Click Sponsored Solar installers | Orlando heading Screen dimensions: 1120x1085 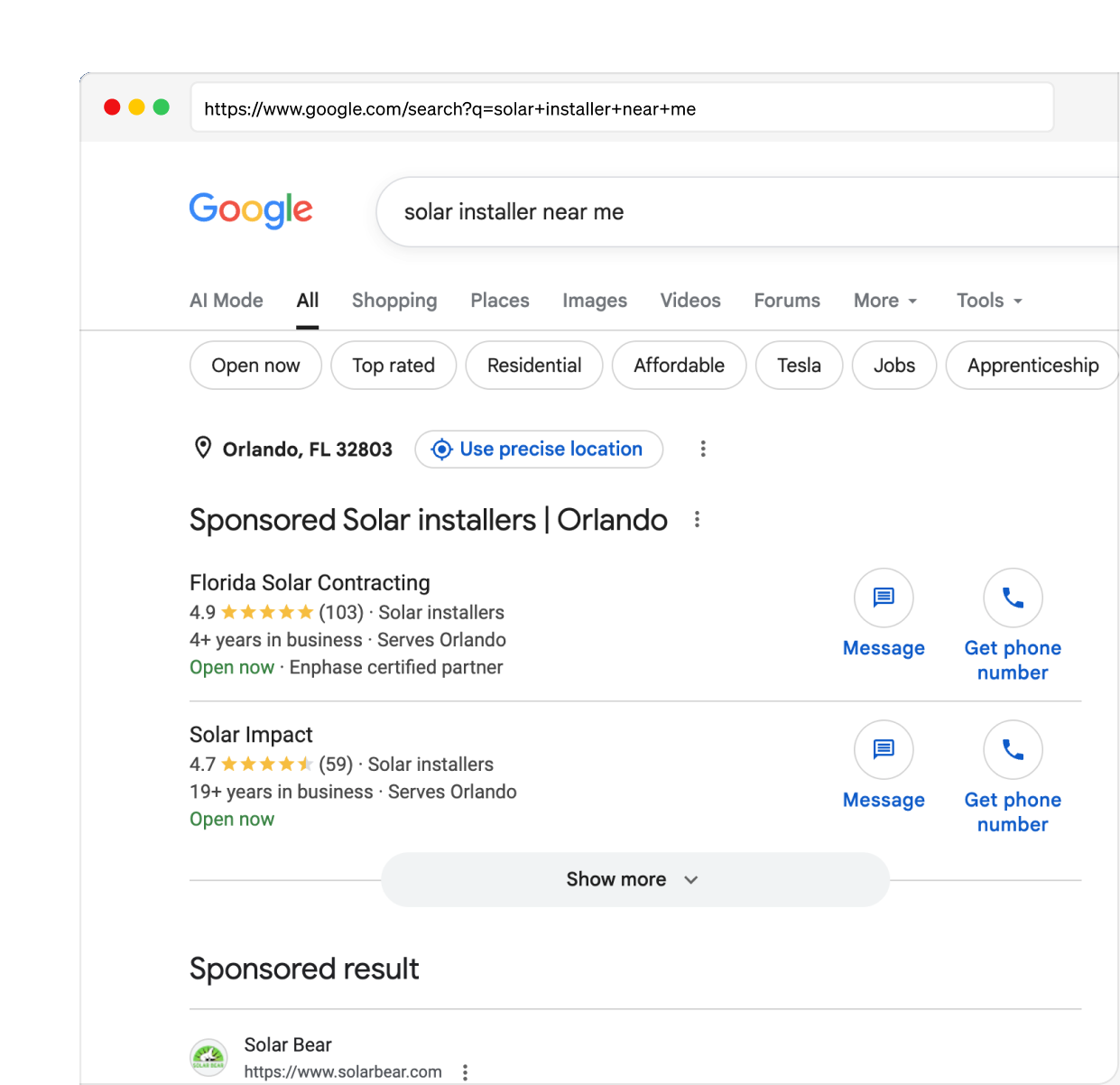429,520
